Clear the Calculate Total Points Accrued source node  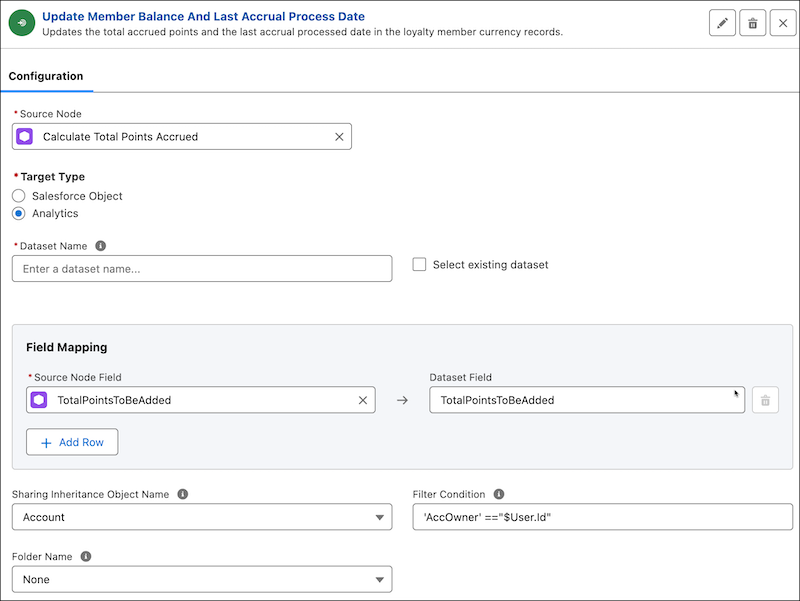[x=339, y=137]
